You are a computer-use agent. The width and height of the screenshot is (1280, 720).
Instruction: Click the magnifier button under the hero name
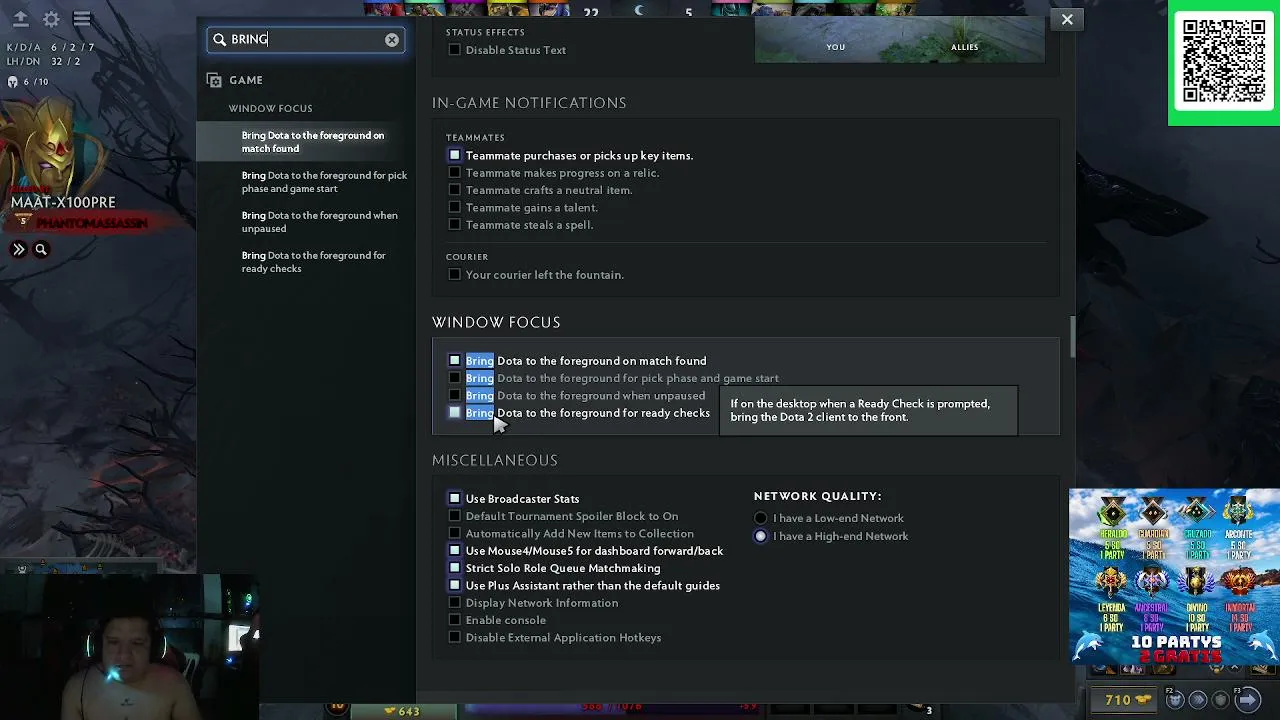[41, 249]
